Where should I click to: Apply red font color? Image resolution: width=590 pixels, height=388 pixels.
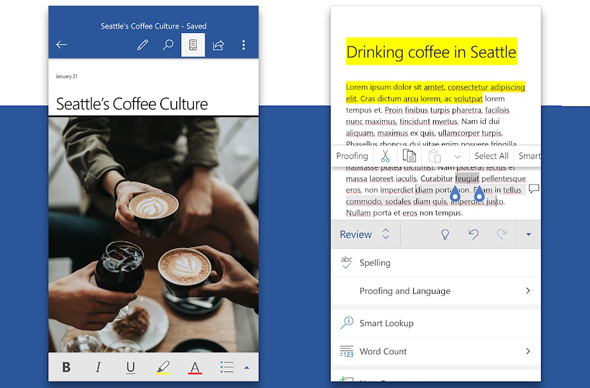pos(195,367)
